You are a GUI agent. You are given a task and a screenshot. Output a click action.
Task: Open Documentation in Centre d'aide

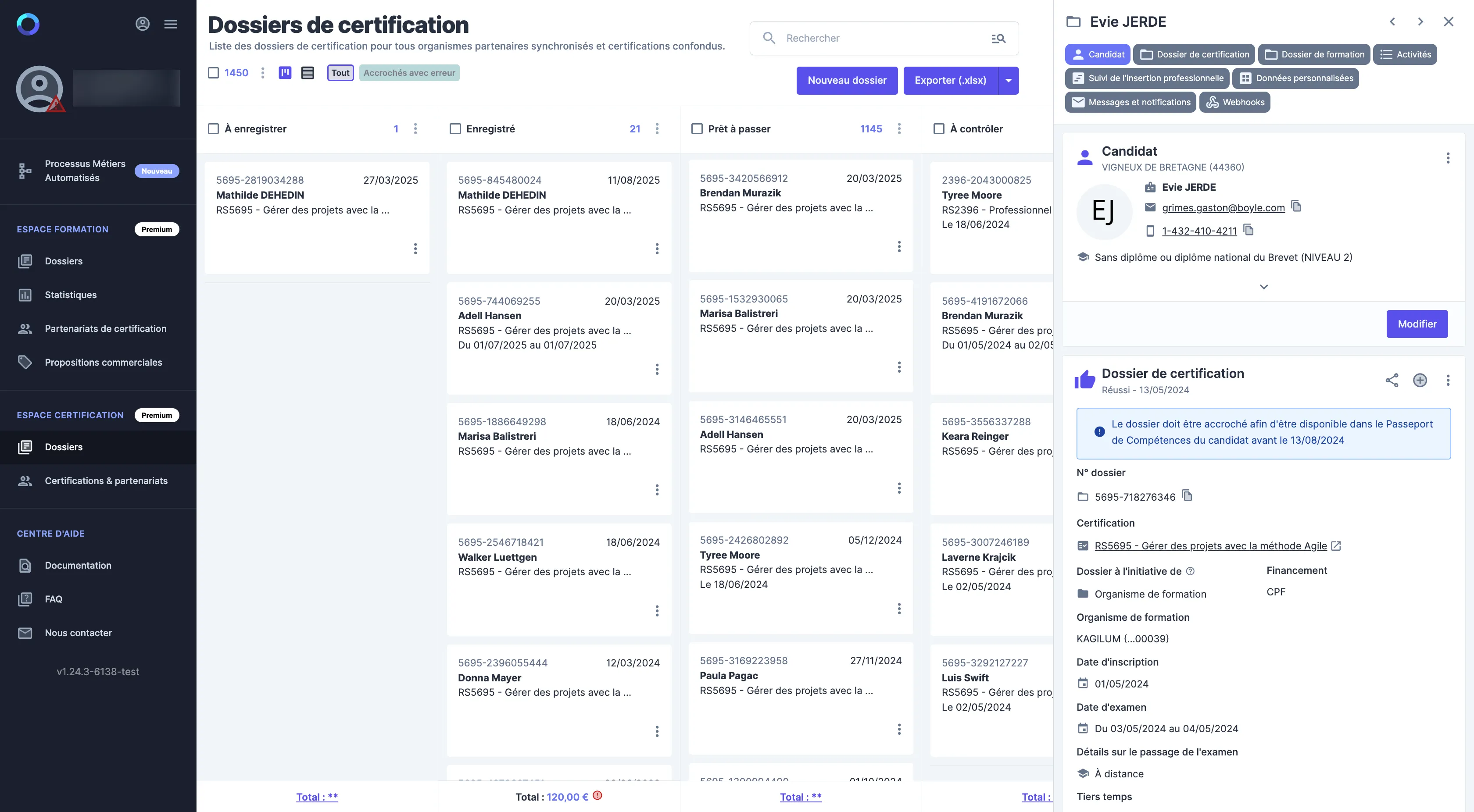pyautogui.click(x=98, y=565)
